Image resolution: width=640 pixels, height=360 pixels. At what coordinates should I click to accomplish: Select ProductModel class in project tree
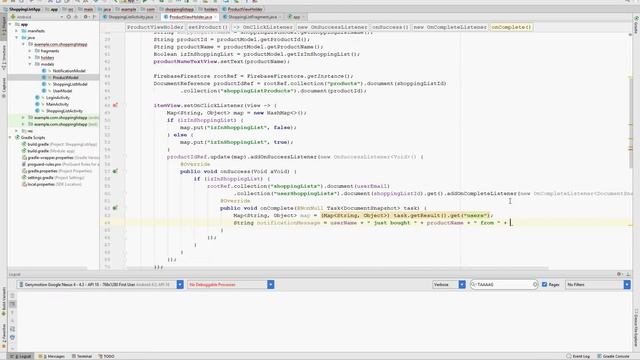pos(65,78)
